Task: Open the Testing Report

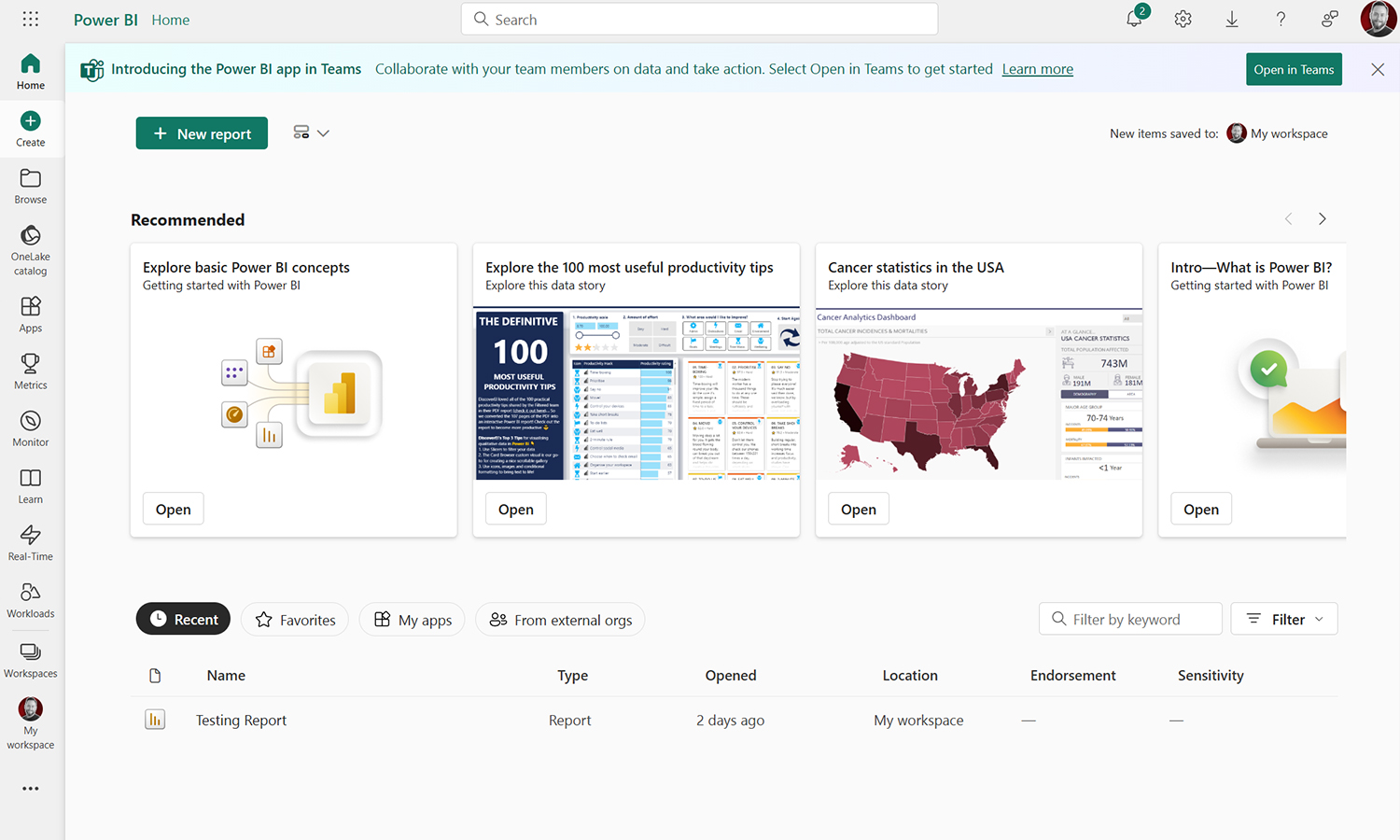Action: (x=240, y=720)
